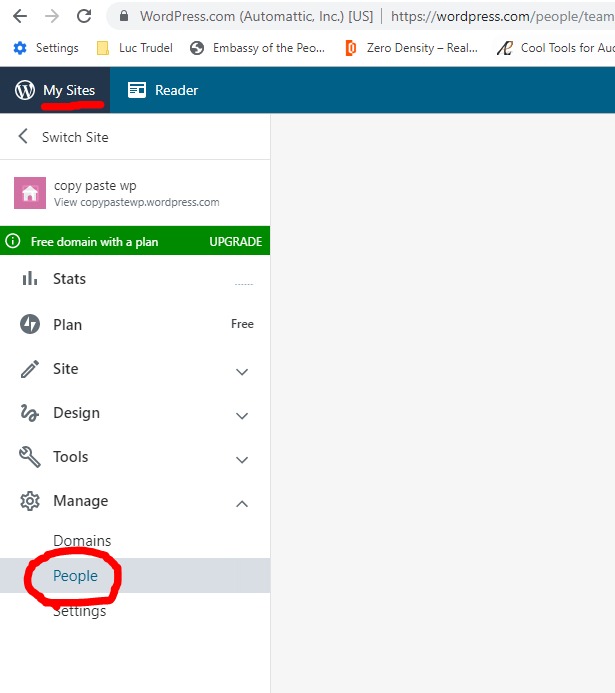This screenshot has width=615, height=693.
Task: Click the copy paste wp site title
Action: (95, 186)
